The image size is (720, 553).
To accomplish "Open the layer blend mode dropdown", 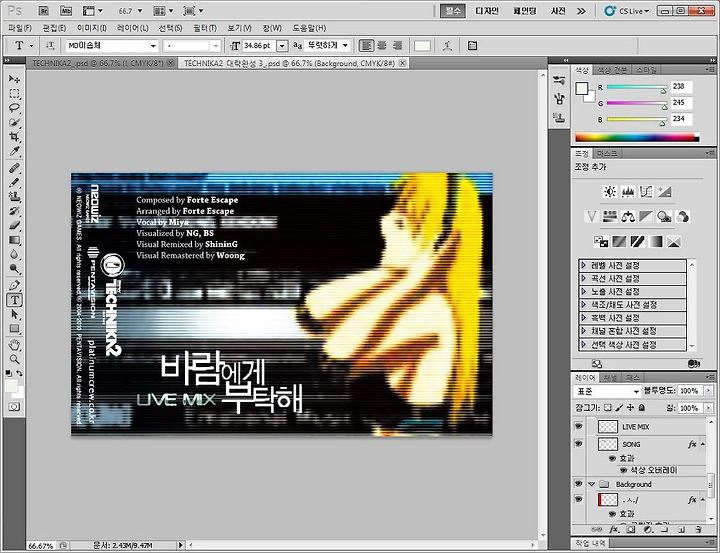I will (607, 391).
